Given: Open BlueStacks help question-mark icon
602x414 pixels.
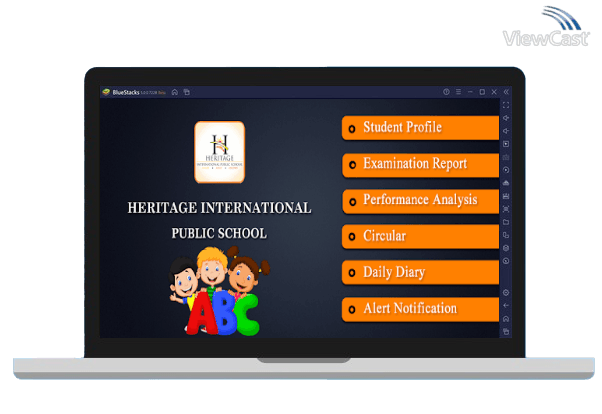Looking at the screenshot, I should 446,92.
